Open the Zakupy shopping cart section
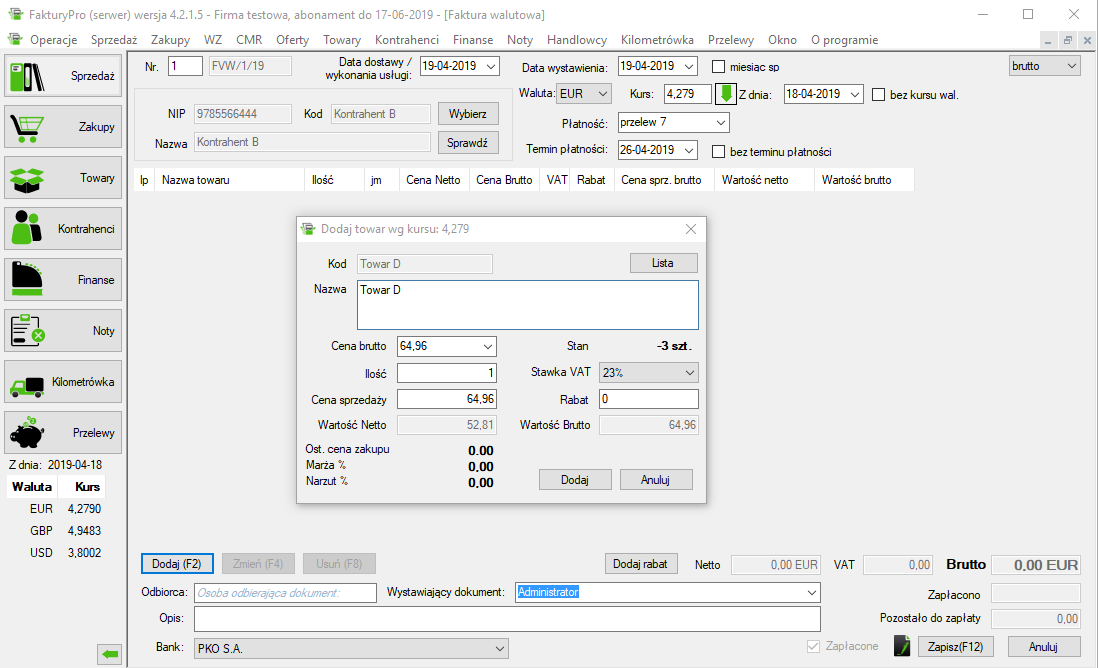1098x668 pixels. (63, 127)
